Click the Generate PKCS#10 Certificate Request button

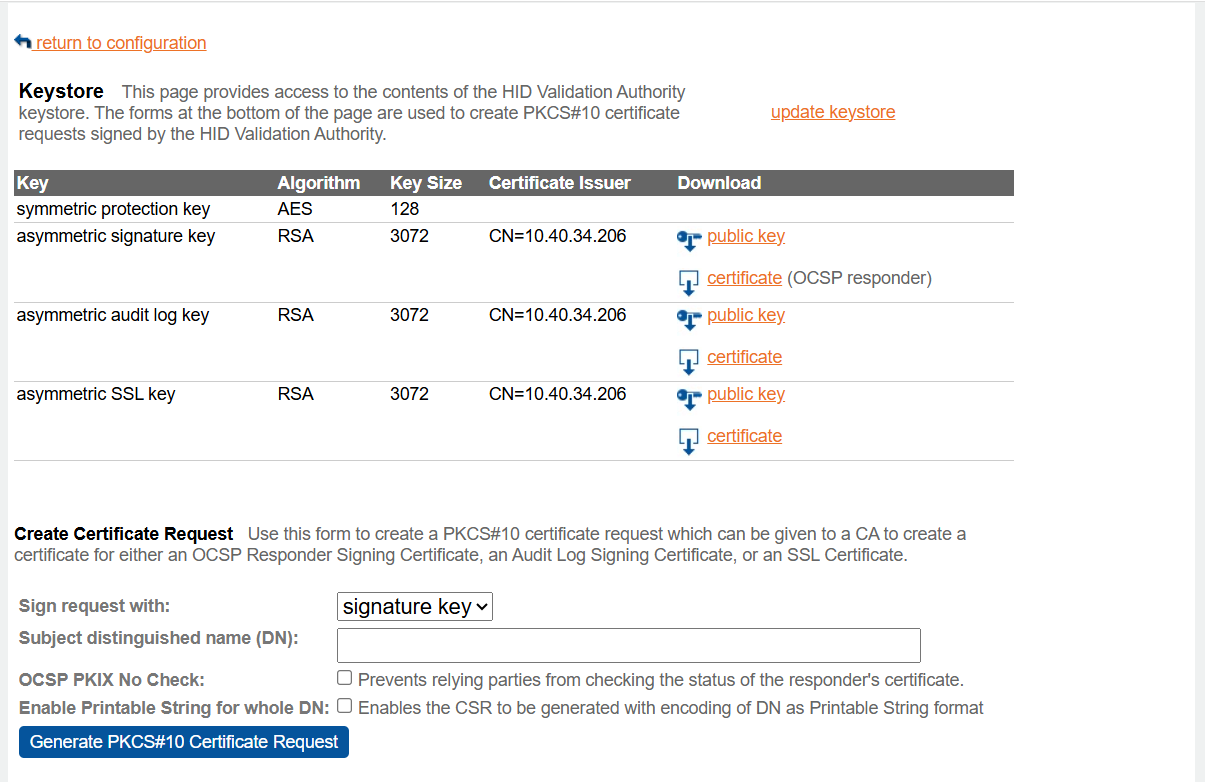184,742
